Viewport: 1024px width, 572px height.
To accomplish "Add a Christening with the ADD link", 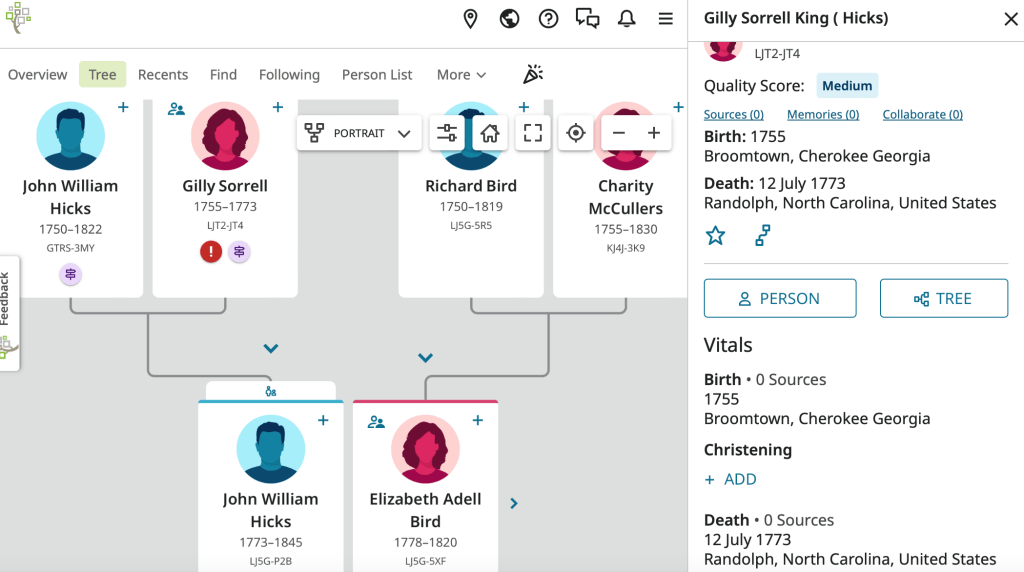I will tap(730, 479).
